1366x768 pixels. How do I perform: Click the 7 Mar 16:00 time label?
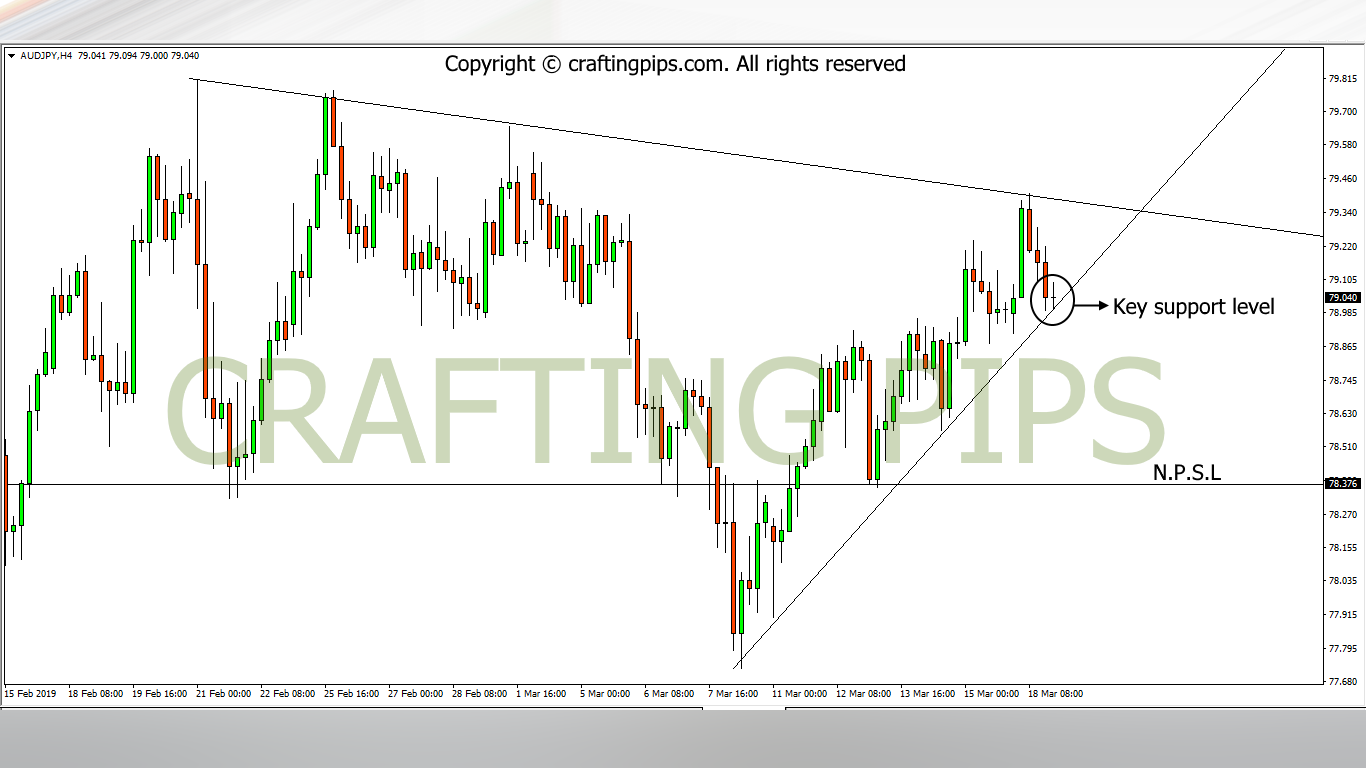coord(734,693)
